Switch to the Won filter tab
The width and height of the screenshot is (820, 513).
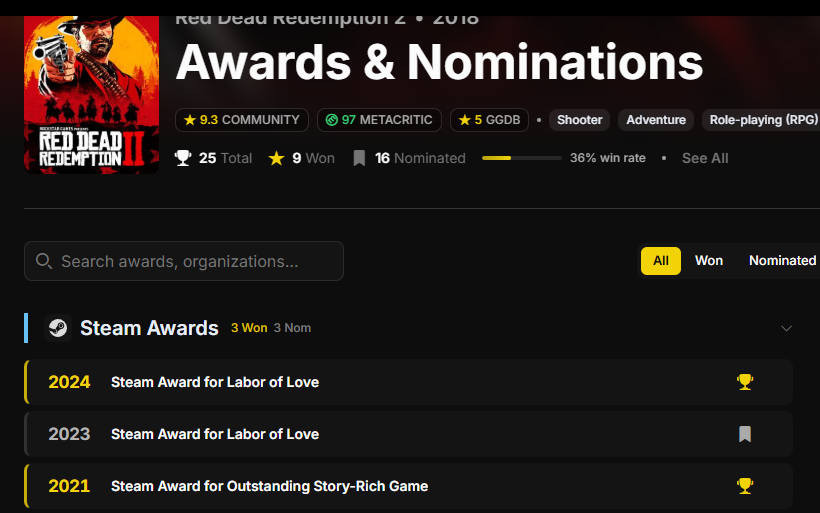(709, 260)
